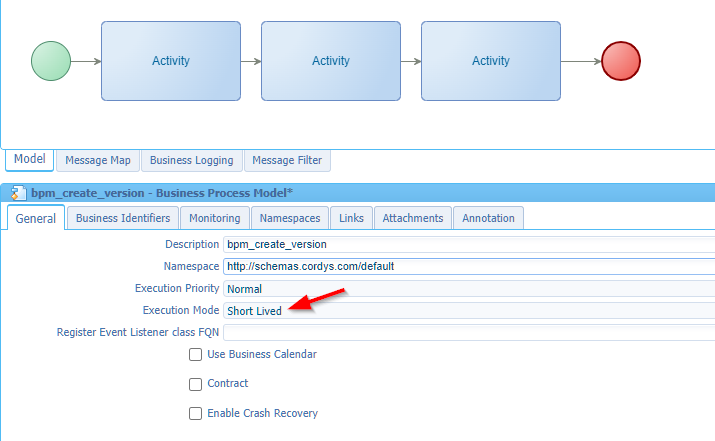The height and width of the screenshot is (441, 715).
Task: Open the Business Identifiers tab
Action: coord(124,218)
